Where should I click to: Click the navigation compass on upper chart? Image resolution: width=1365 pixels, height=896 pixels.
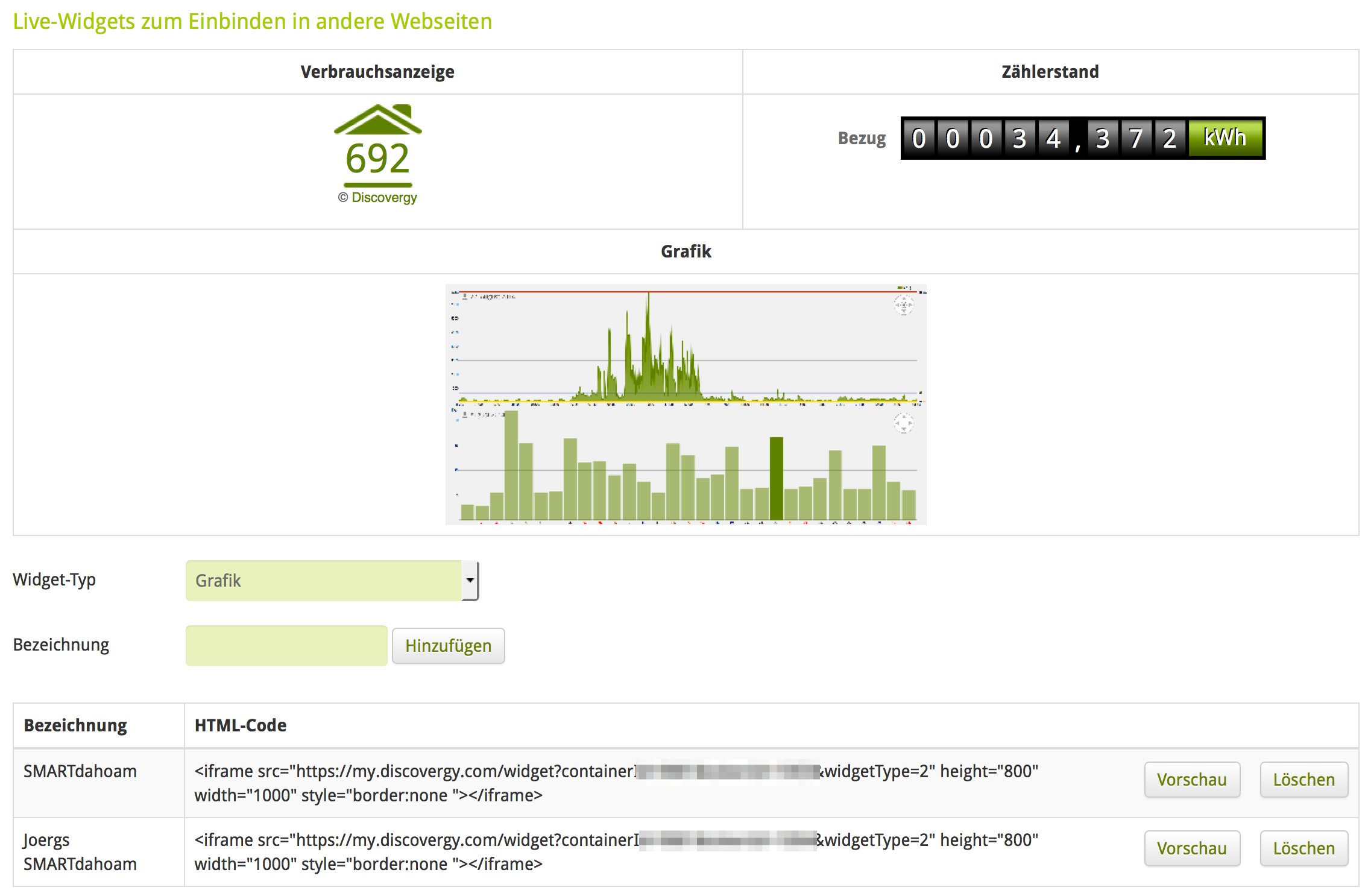coord(903,305)
